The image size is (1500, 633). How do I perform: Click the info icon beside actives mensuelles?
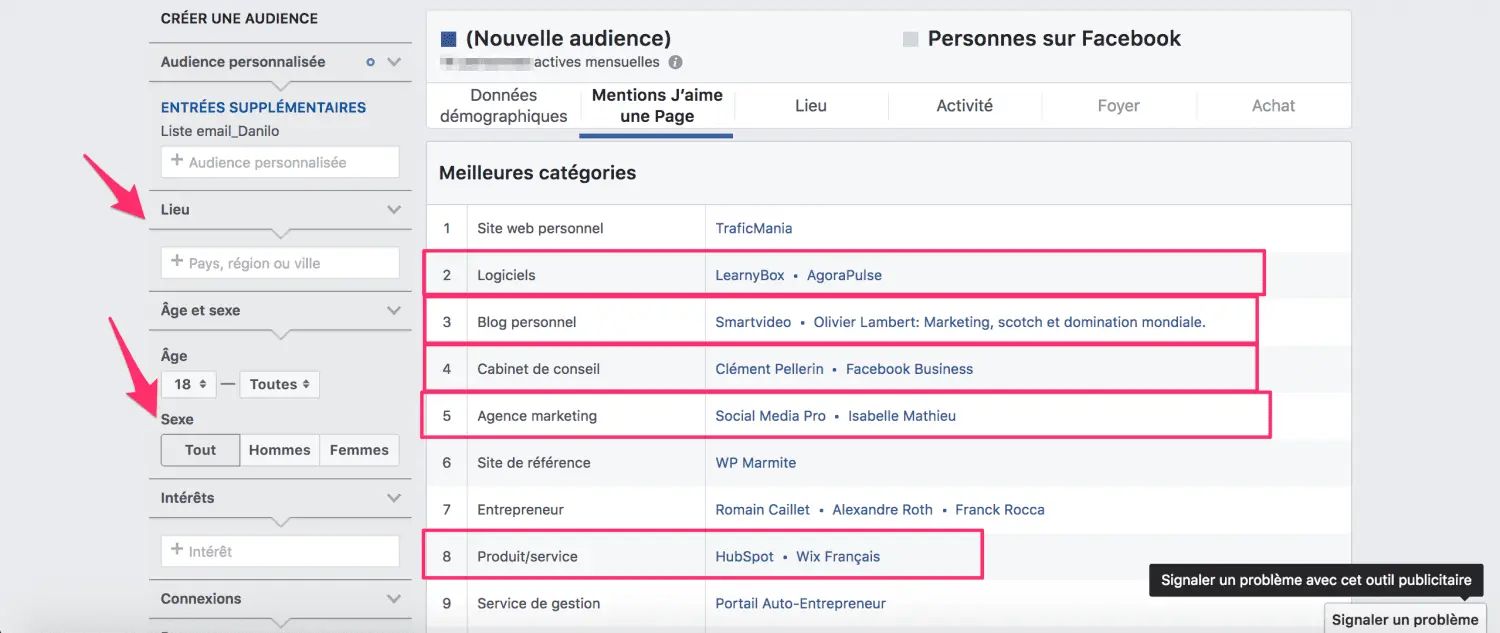675,62
